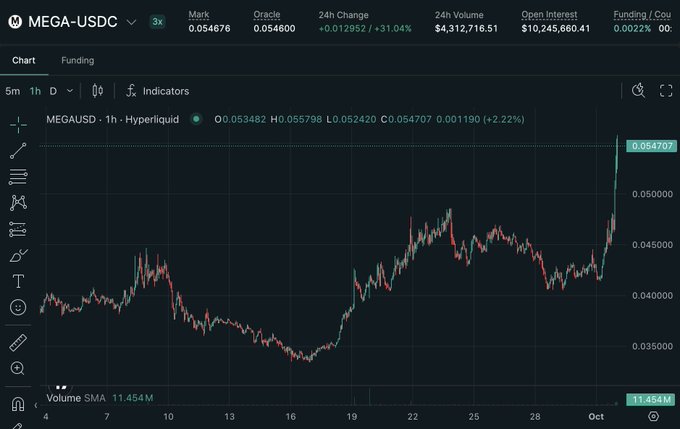Open quick search lightning icon
Viewport: 680px width, 429px height.
coord(638,90)
